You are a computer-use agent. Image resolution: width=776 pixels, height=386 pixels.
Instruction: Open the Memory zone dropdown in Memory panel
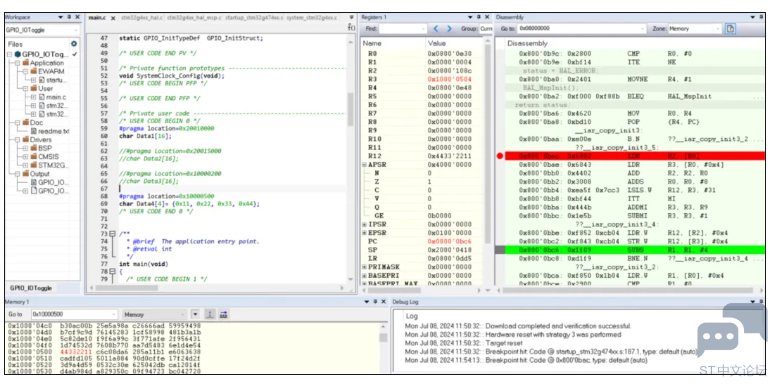154,314
